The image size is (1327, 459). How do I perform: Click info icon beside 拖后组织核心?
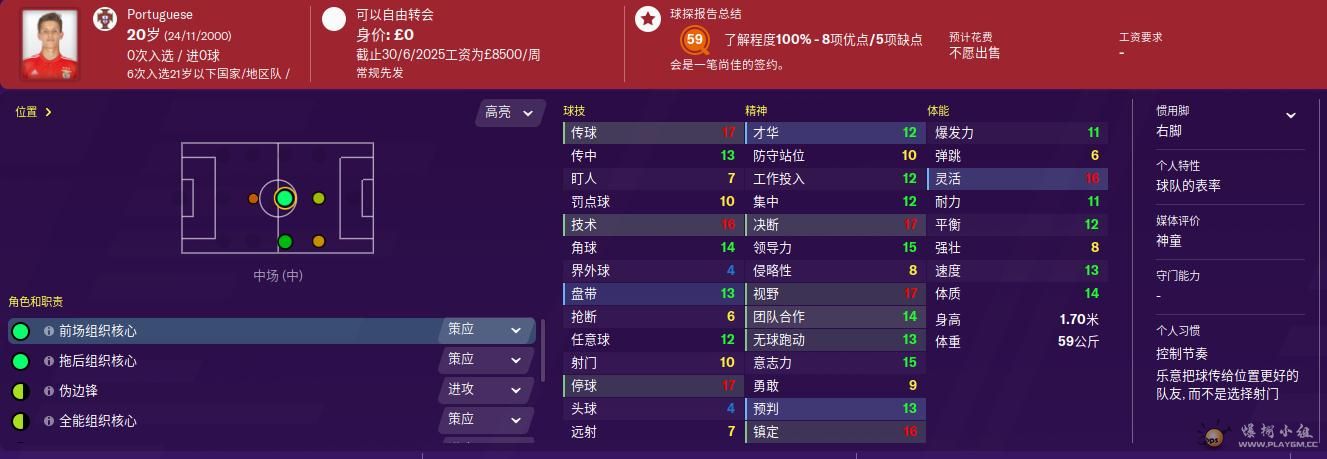click(x=48, y=361)
